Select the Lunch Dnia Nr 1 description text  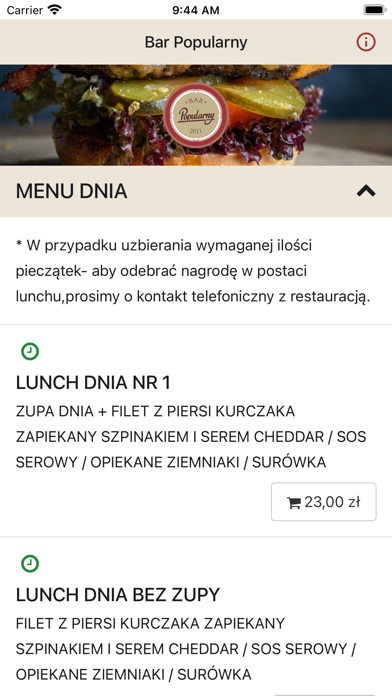(x=191, y=437)
